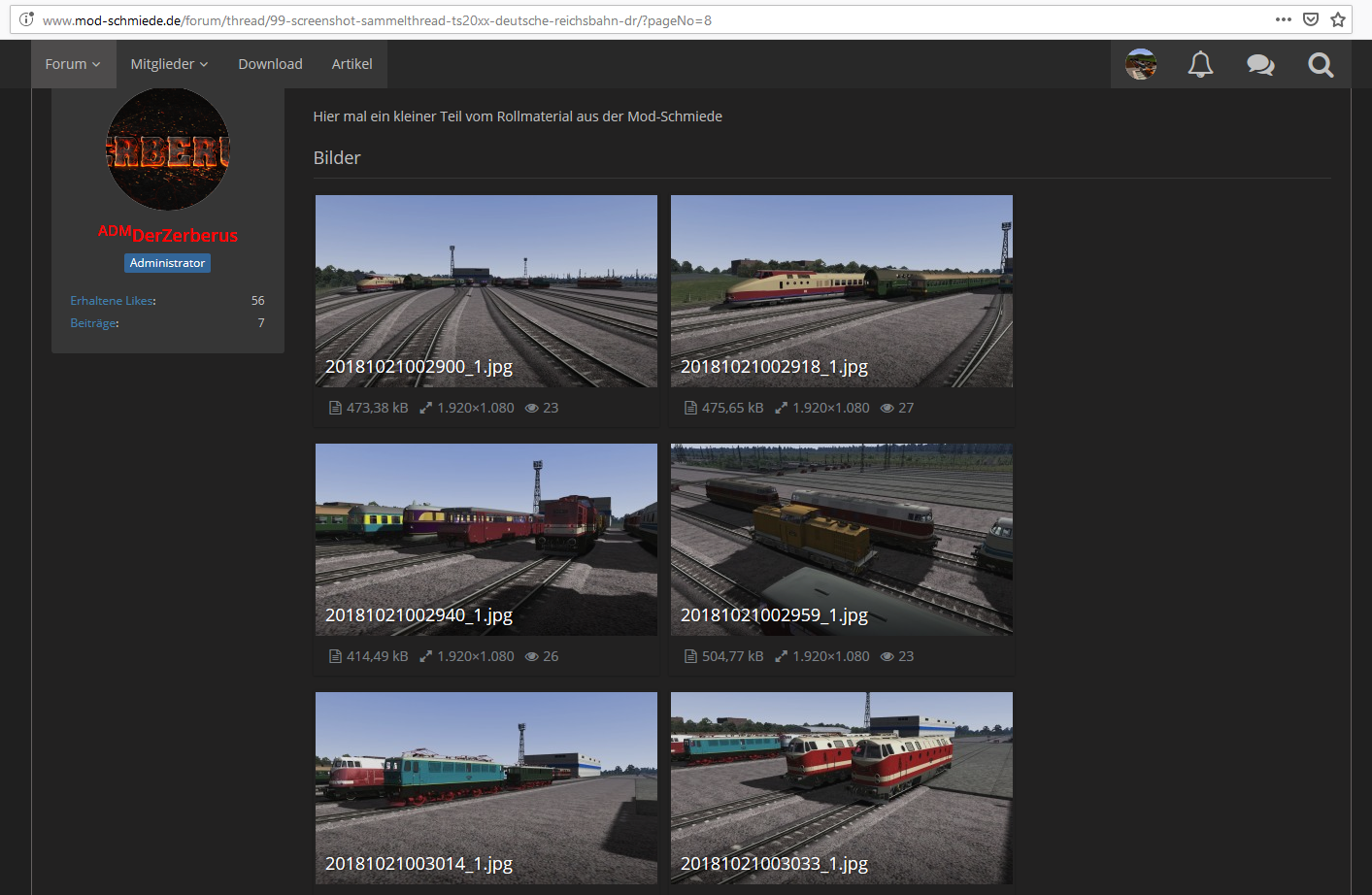The height and width of the screenshot is (895, 1372).
Task: Open thumbnail 20181021002959_1.jpg
Action: click(x=842, y=540)
